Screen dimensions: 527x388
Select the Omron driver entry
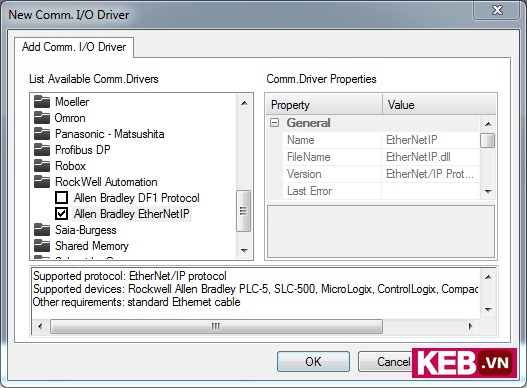(70, 118)
